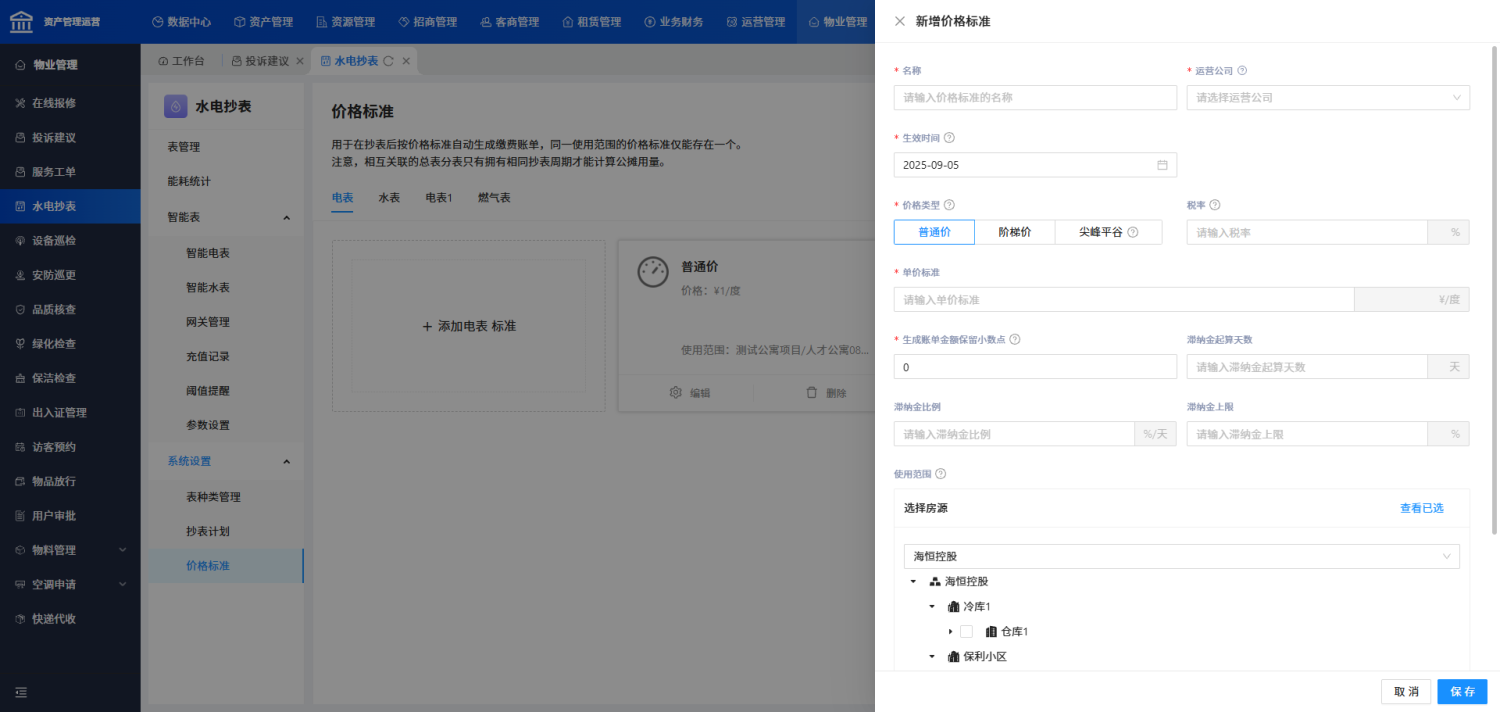Switch to the 工作台 tab
This screenshot has width=1500, height=712.
pyautogui.click(x=181, y=61)
